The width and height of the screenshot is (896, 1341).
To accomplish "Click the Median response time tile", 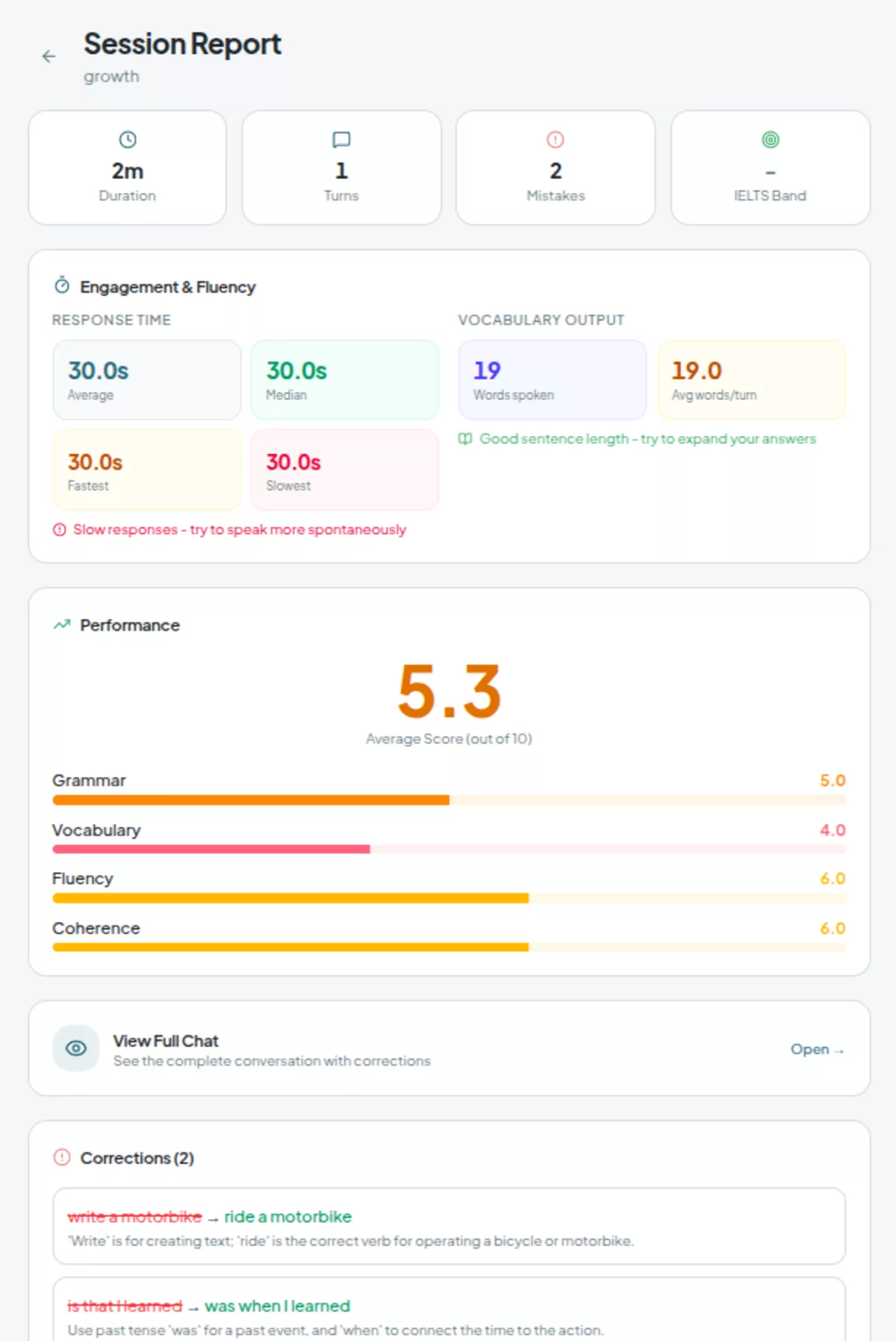I will pyautogui.click(x=345, y=380).
